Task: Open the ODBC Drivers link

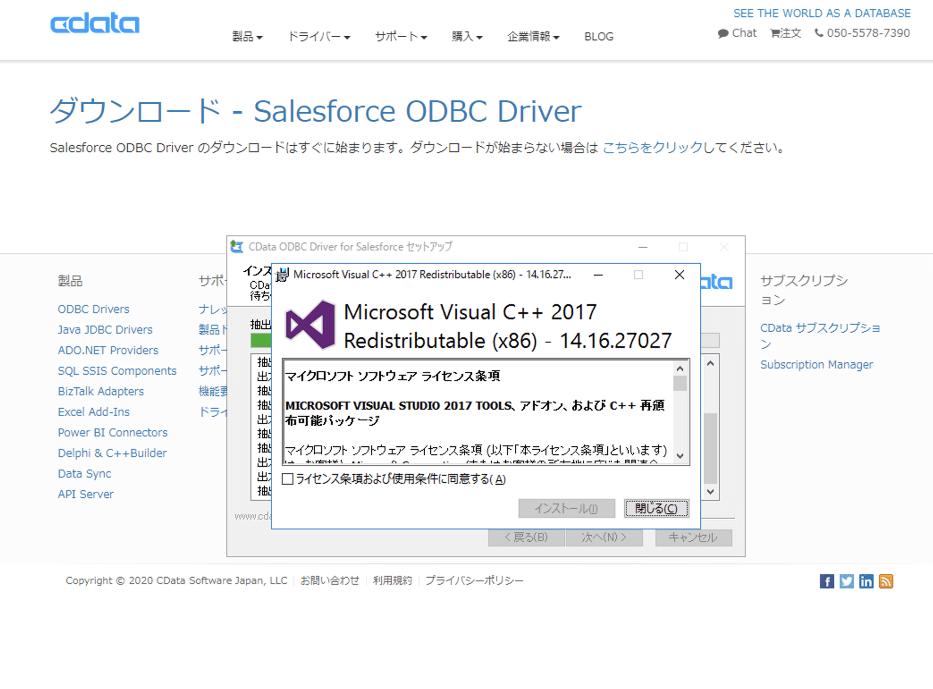Action: [93, 309]
